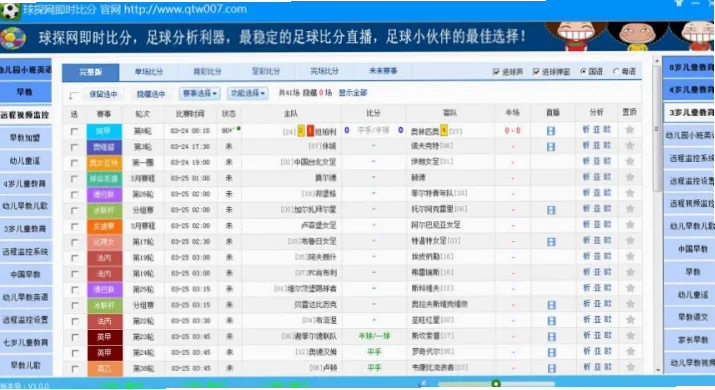Click the 平手/半球 handicap in first row

pos(373,130)
